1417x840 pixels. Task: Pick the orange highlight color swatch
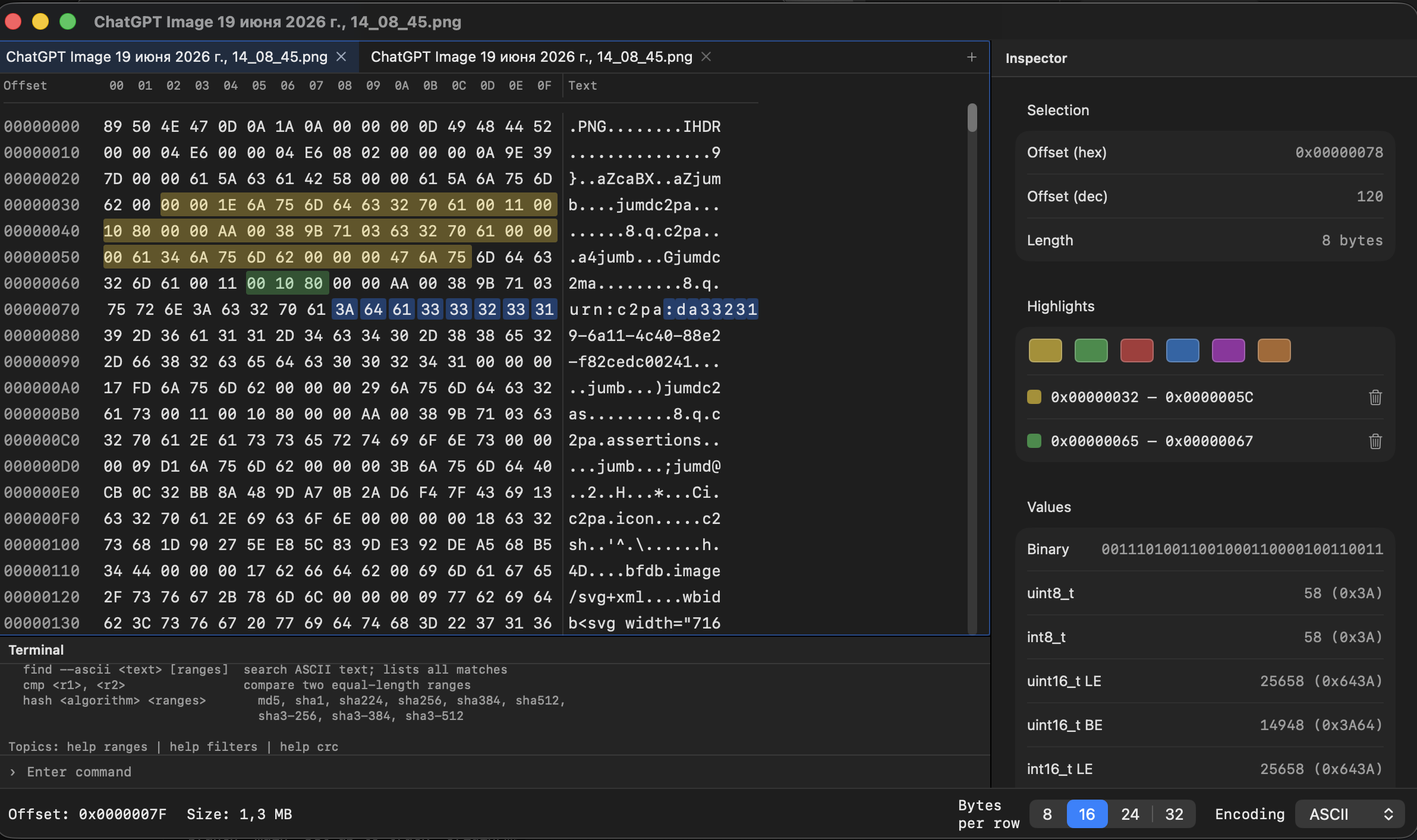tap(1274, 350)
